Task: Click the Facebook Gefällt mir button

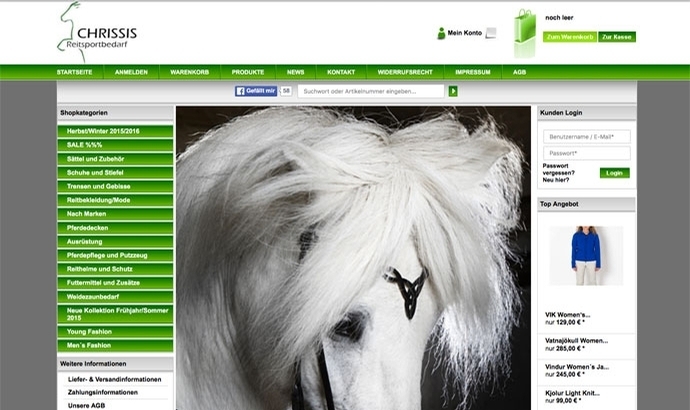Action: (256, 91)
